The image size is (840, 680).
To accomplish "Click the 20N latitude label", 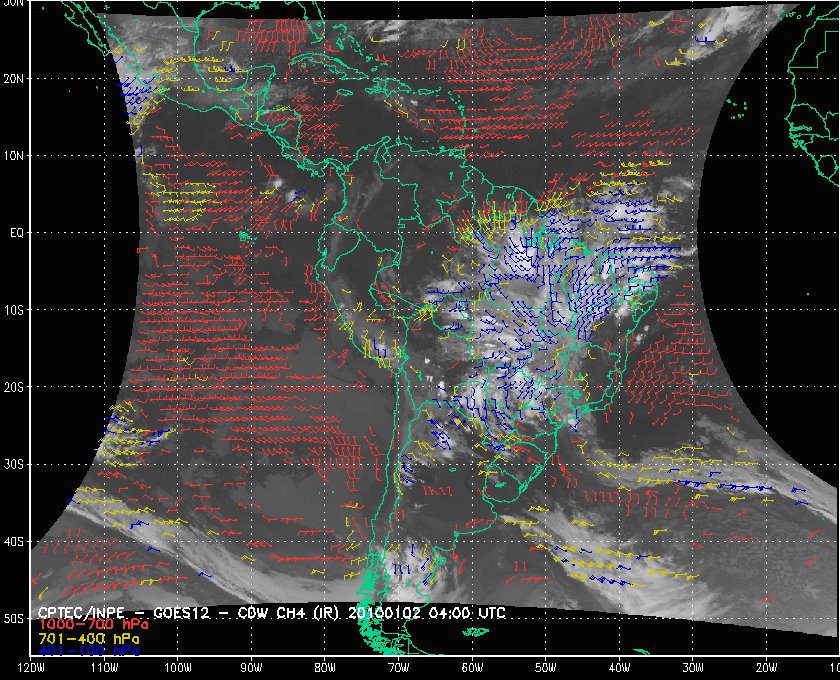I will click(x=13, y=79).
